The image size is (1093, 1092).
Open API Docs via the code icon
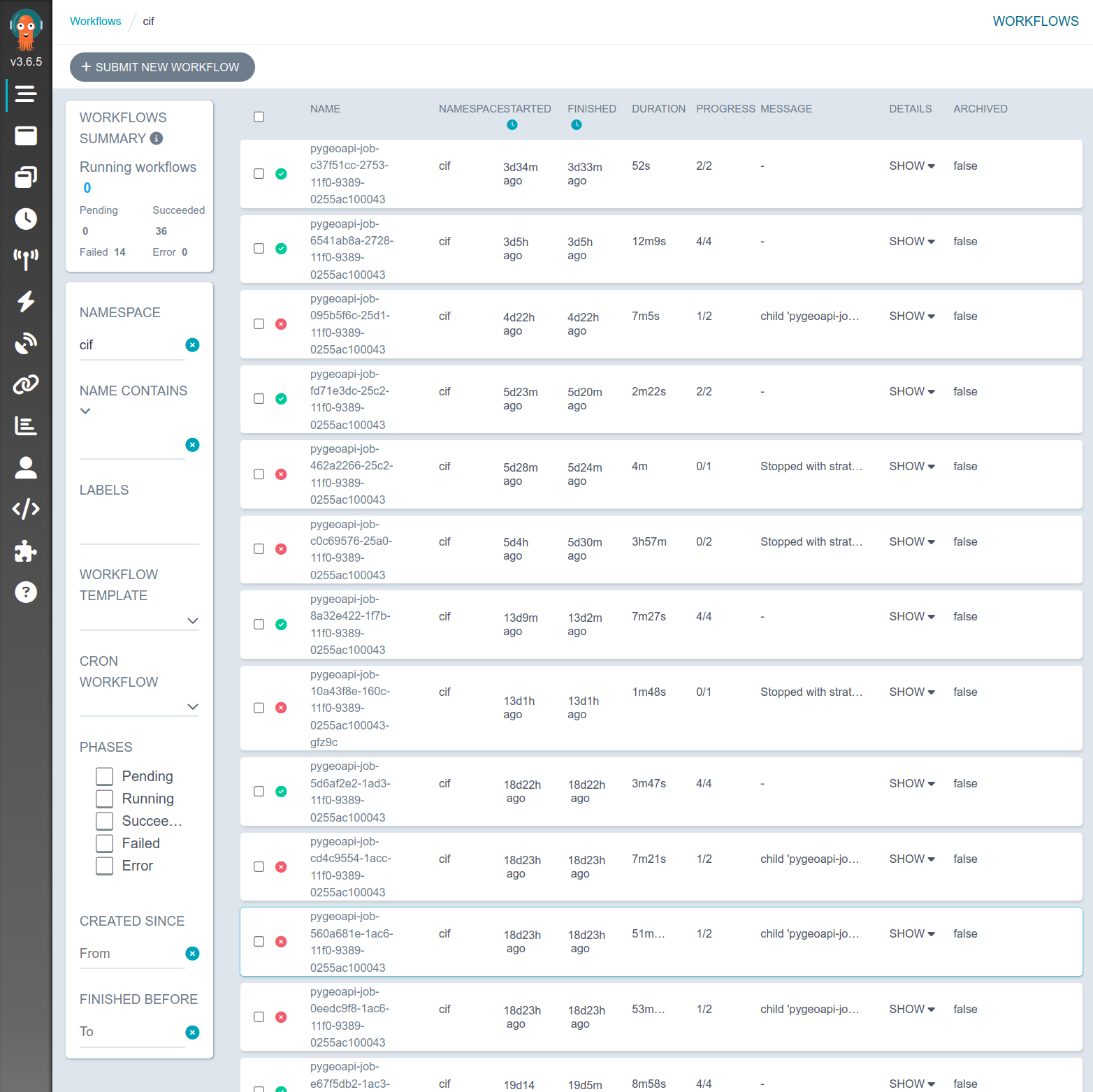click(x=26, y=509)
